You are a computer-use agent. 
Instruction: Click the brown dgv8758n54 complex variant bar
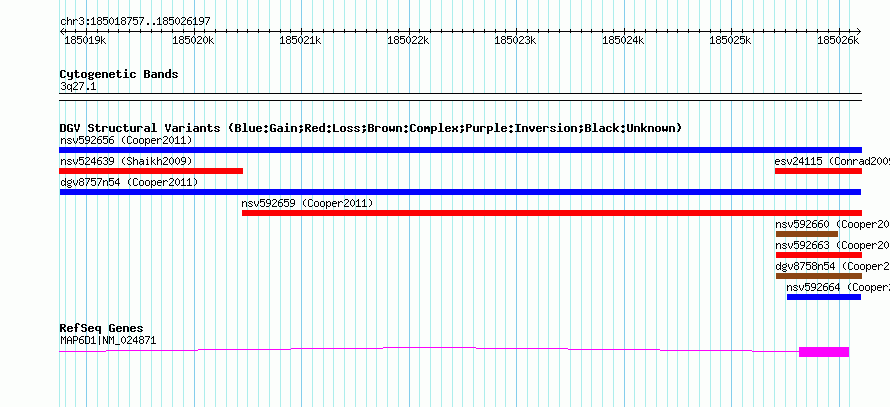point(818,276)
